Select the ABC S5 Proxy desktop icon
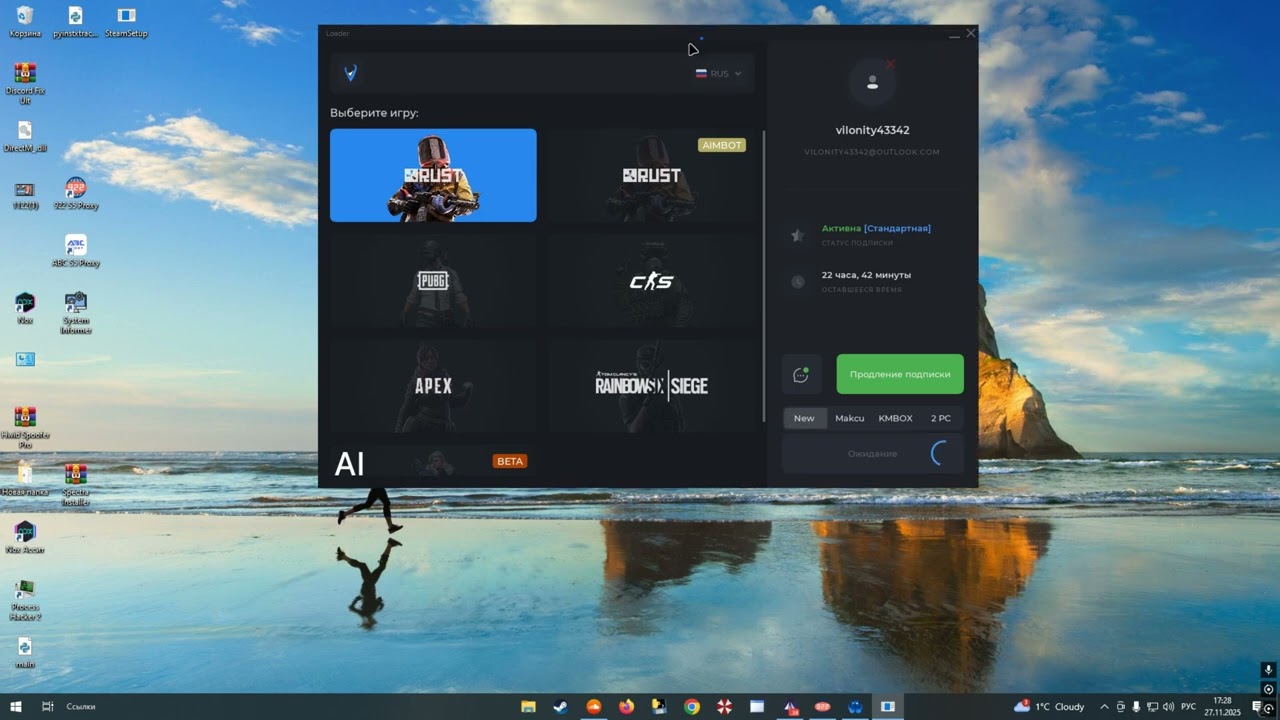This screenshot has width=1280, height=720. tap(75, 251)
